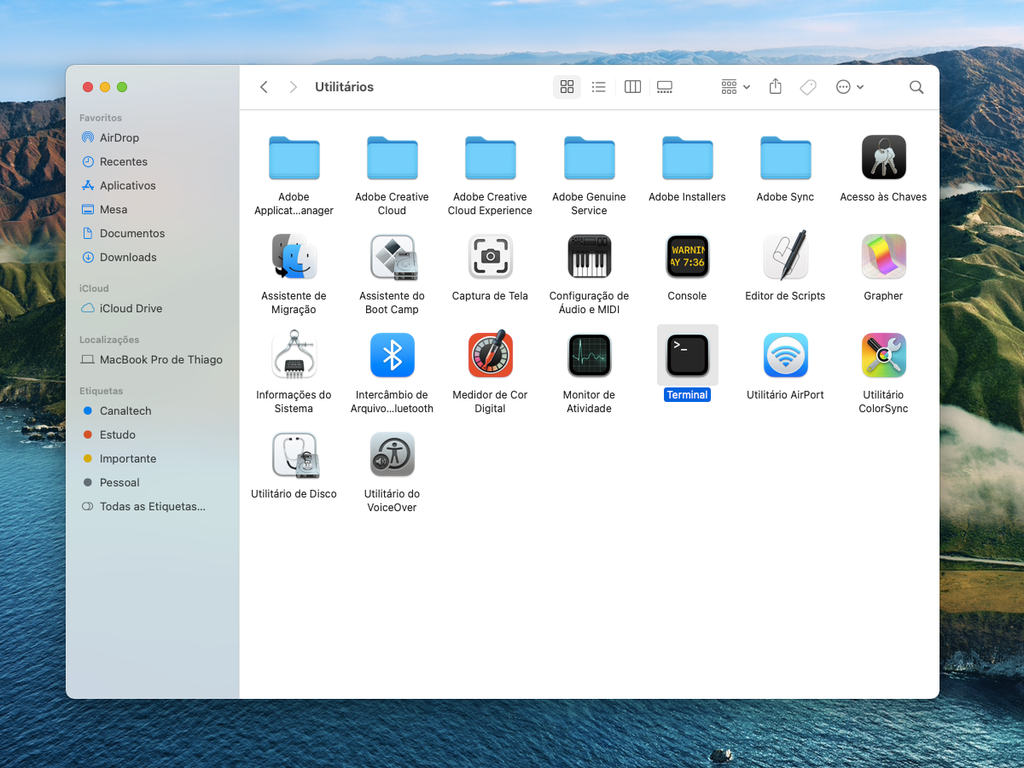Open the group-by dropdown in toolbar
1024x768 pixels.
tap(735, 87)
